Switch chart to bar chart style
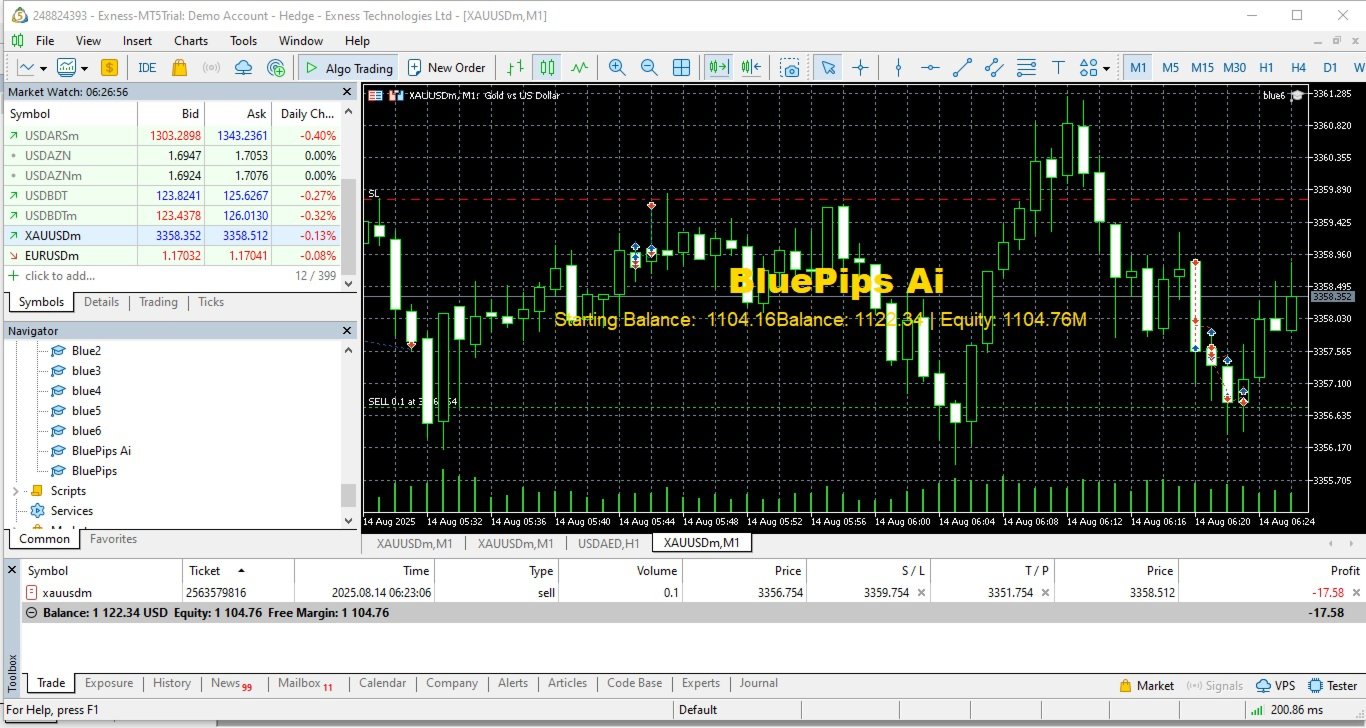The height and width of the screenshot is (728, 1366). [515, 68]
